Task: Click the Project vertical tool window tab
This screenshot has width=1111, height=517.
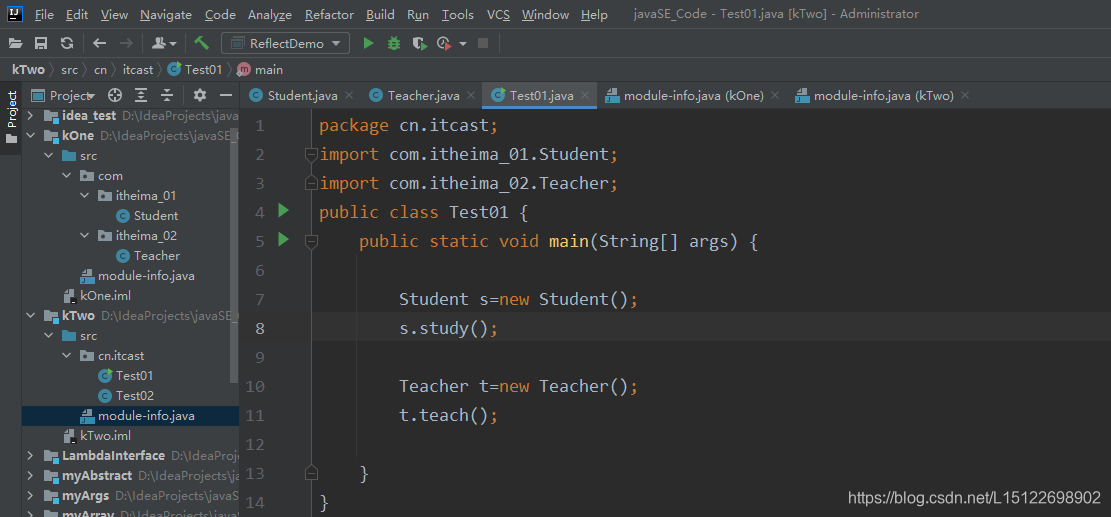Action: [x=11, y=117]
